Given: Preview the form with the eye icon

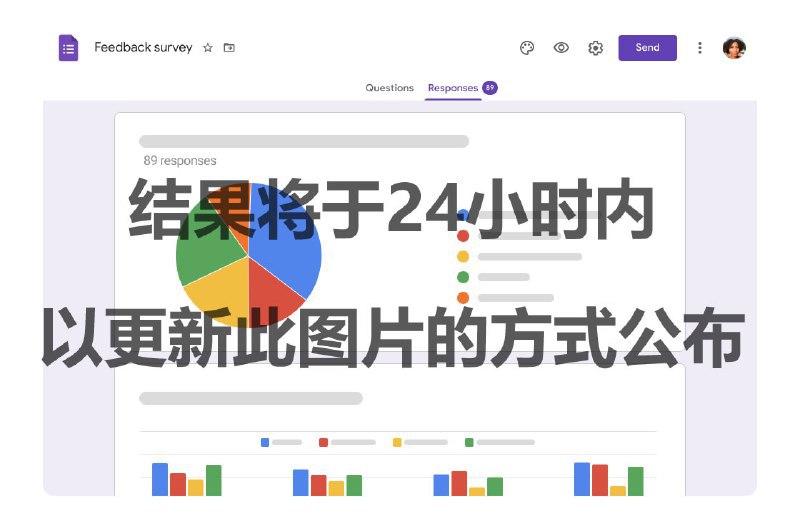Looking at the screenshot, I should pyautogui.click(x=561, y=48).
